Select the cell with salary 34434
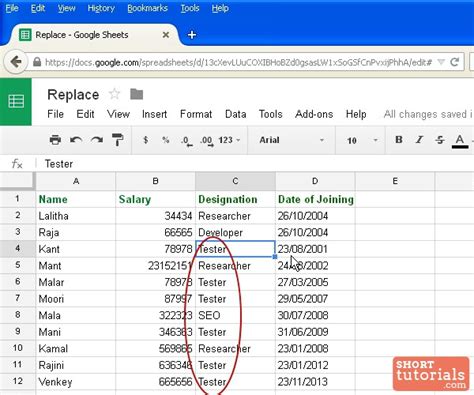Screen dimensions: 474x395 155,216
